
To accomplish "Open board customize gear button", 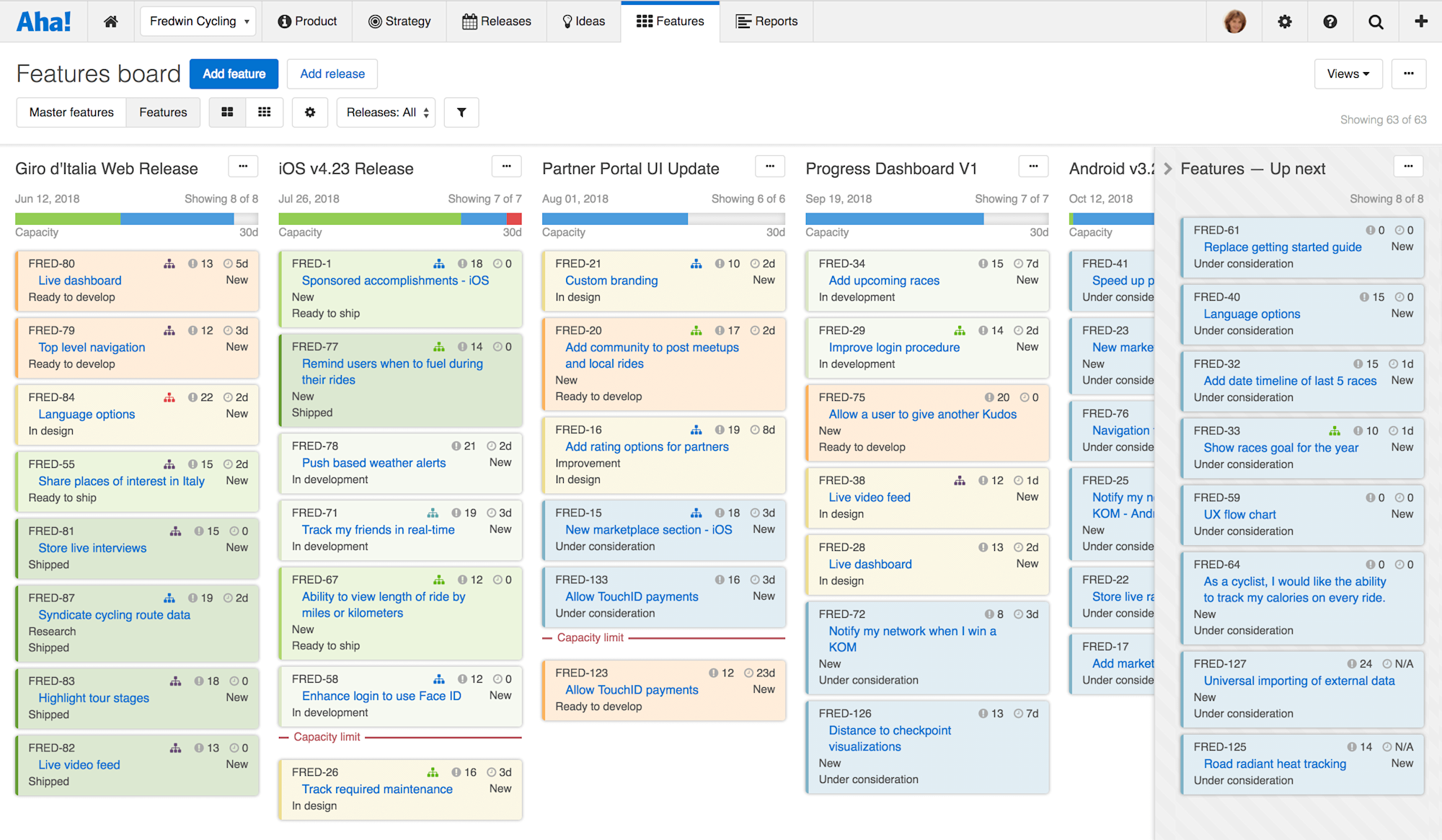I will (x=310, y=112).
